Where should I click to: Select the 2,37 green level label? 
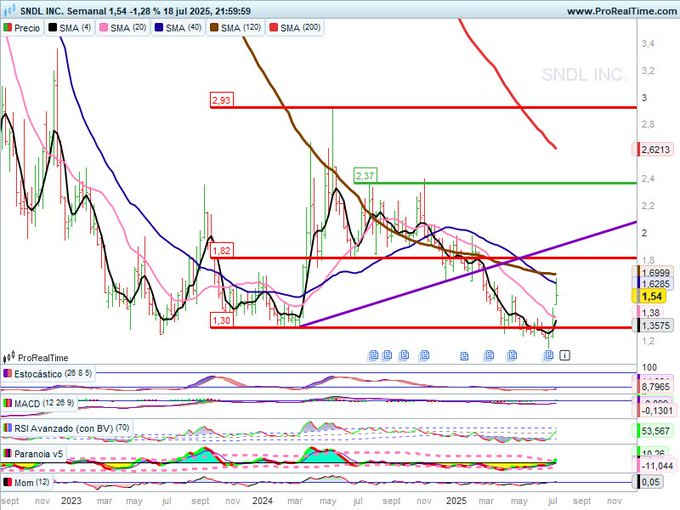[365, 176]
